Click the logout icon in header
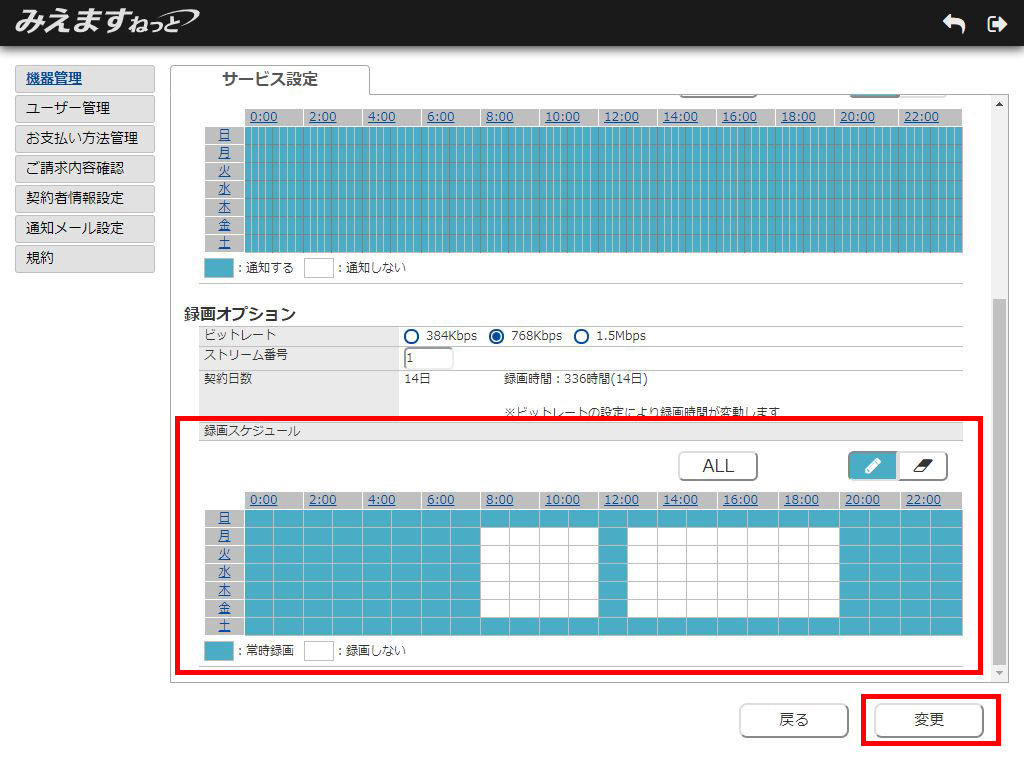 996,24
